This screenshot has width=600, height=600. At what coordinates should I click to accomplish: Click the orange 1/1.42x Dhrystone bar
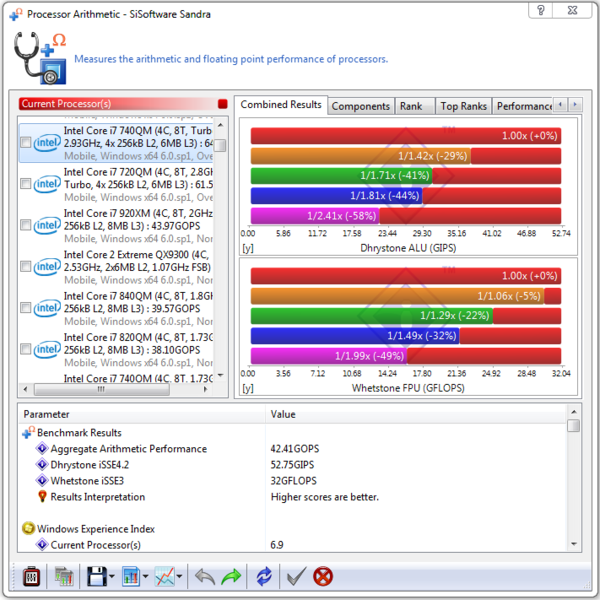(360, 156)
